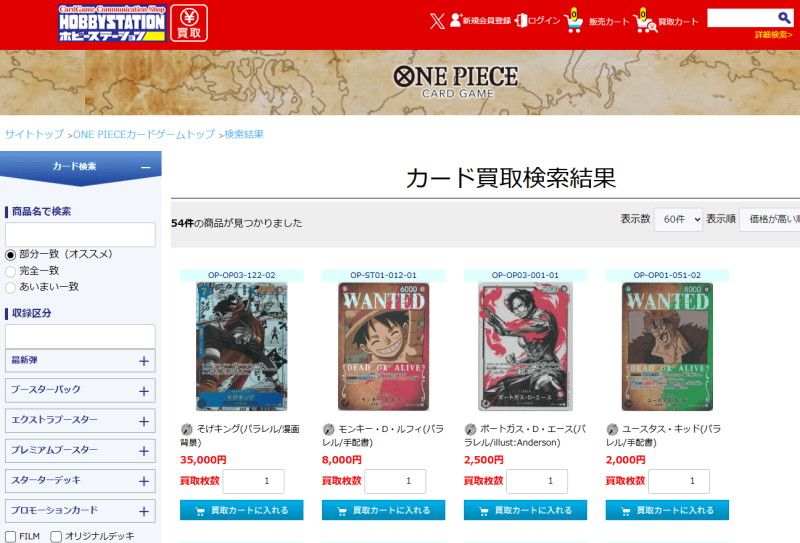Click the 新規会員登録 person icon

point(455,20)
